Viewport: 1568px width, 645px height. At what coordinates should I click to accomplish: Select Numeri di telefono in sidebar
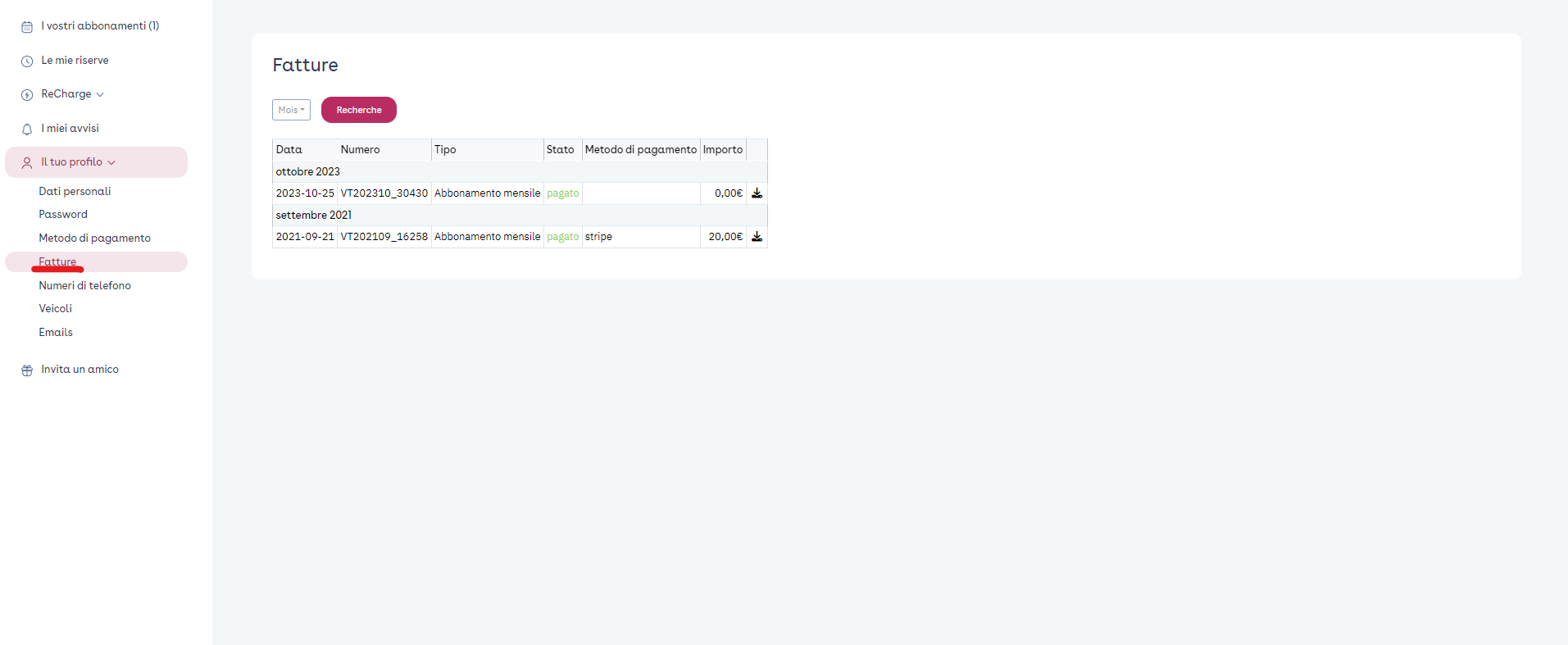tap(84, 285)
